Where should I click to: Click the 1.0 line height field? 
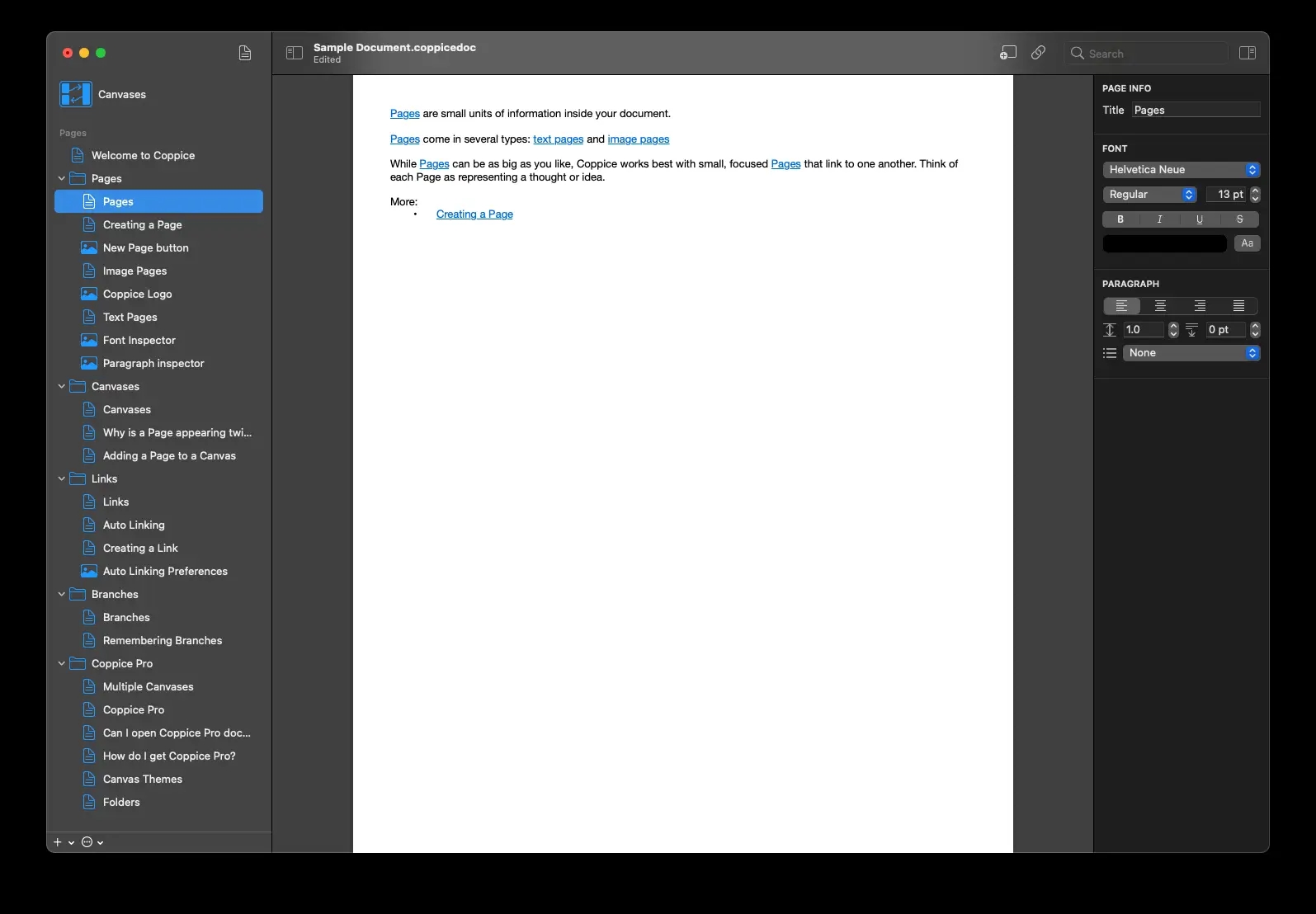pyautogui.click(x=1144, y=330)
